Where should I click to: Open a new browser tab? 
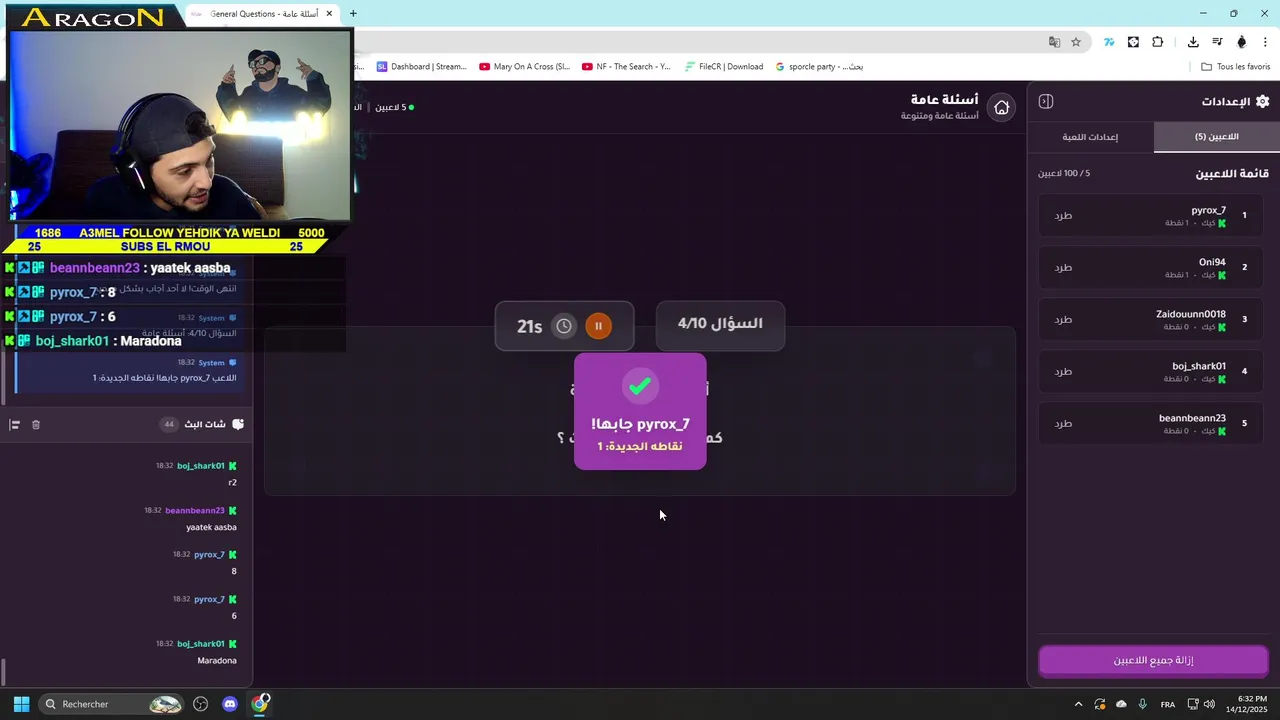(353, 14)
